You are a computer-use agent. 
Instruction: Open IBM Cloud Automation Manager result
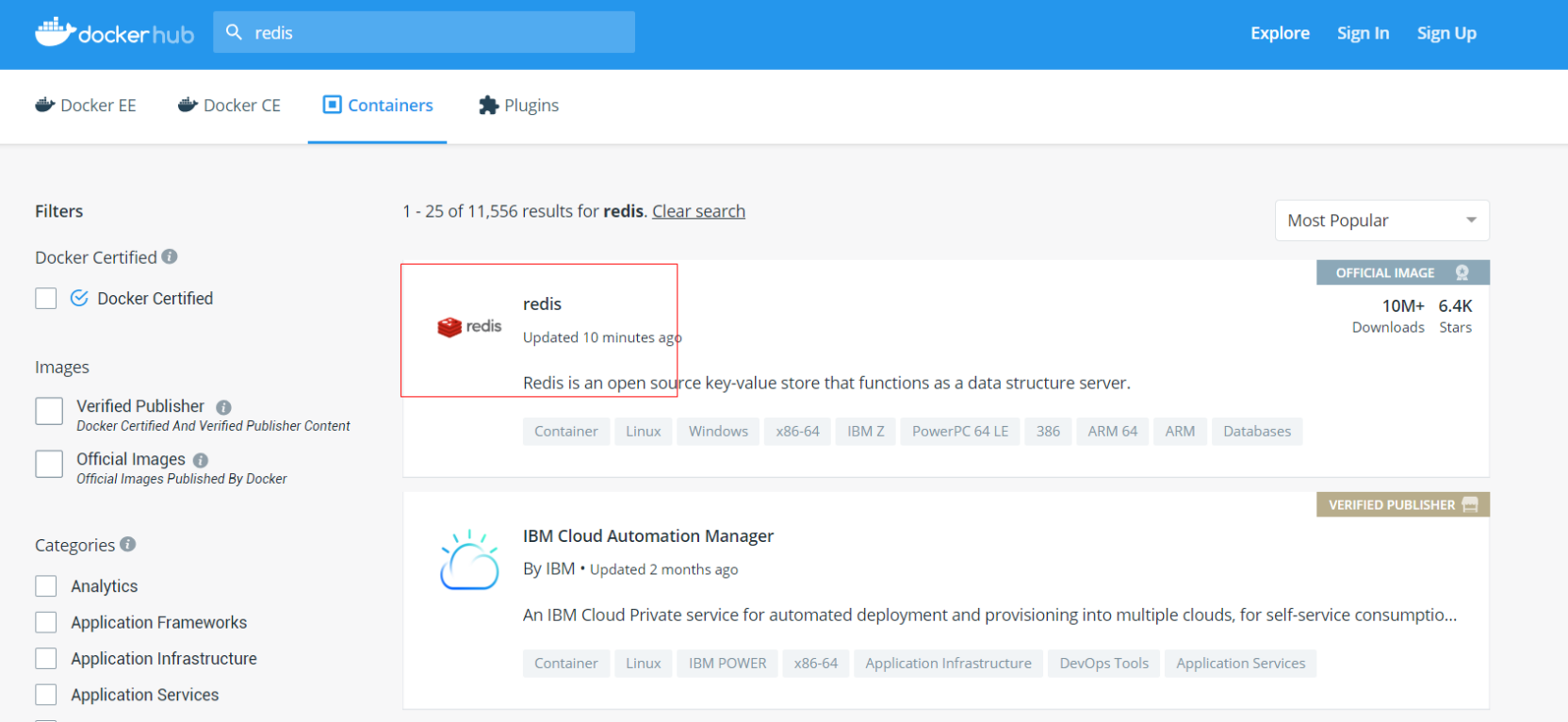(x=648, y=535)
